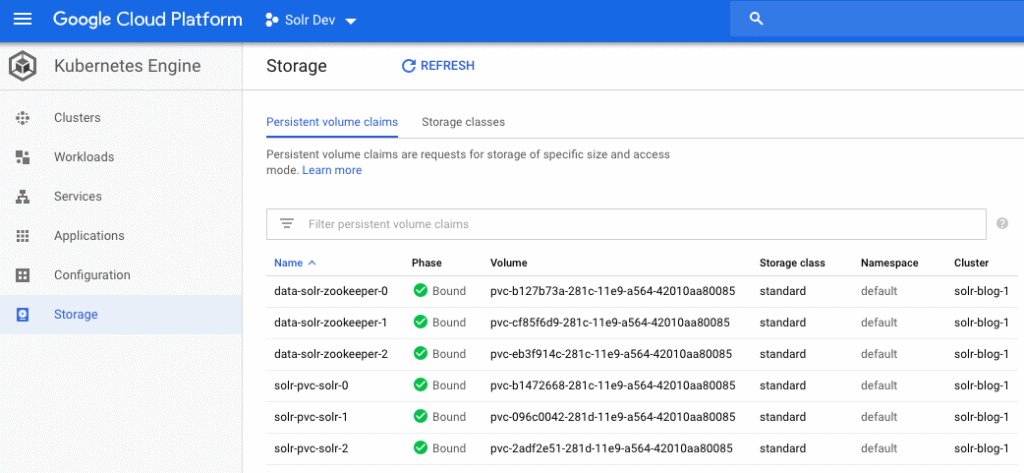Click the Google Cloud Platform title
This screenshot has height=473, width=1024.
(148, 20)
